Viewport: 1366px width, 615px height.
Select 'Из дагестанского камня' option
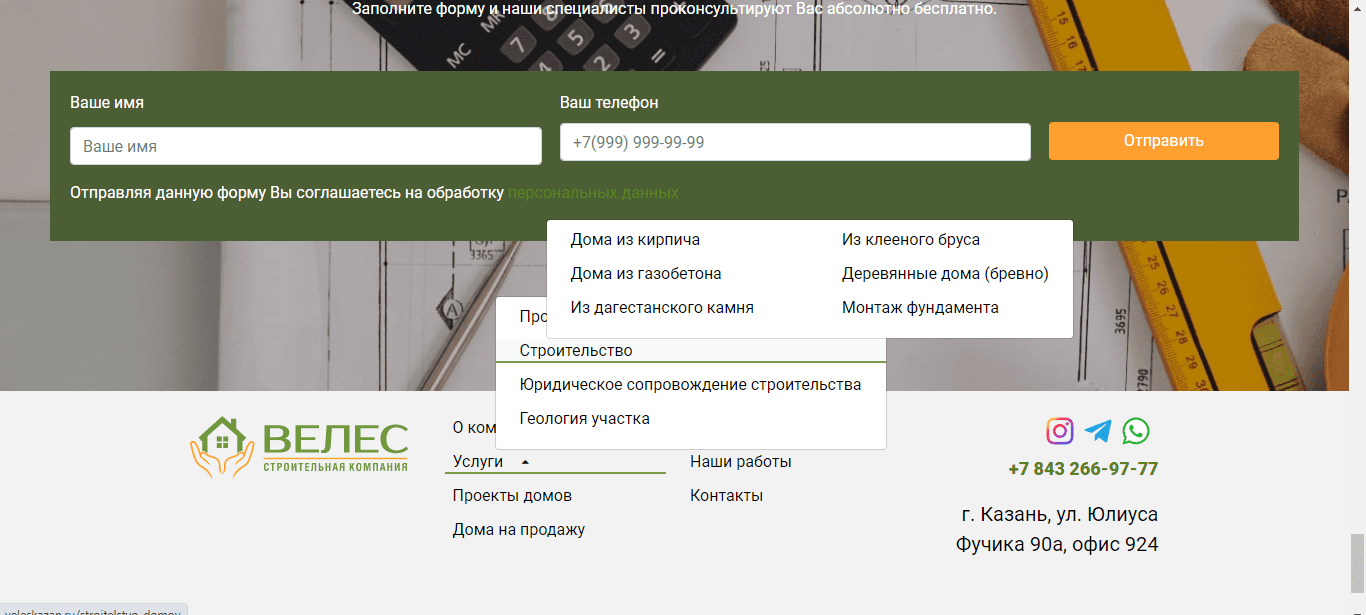click(661, 307)
